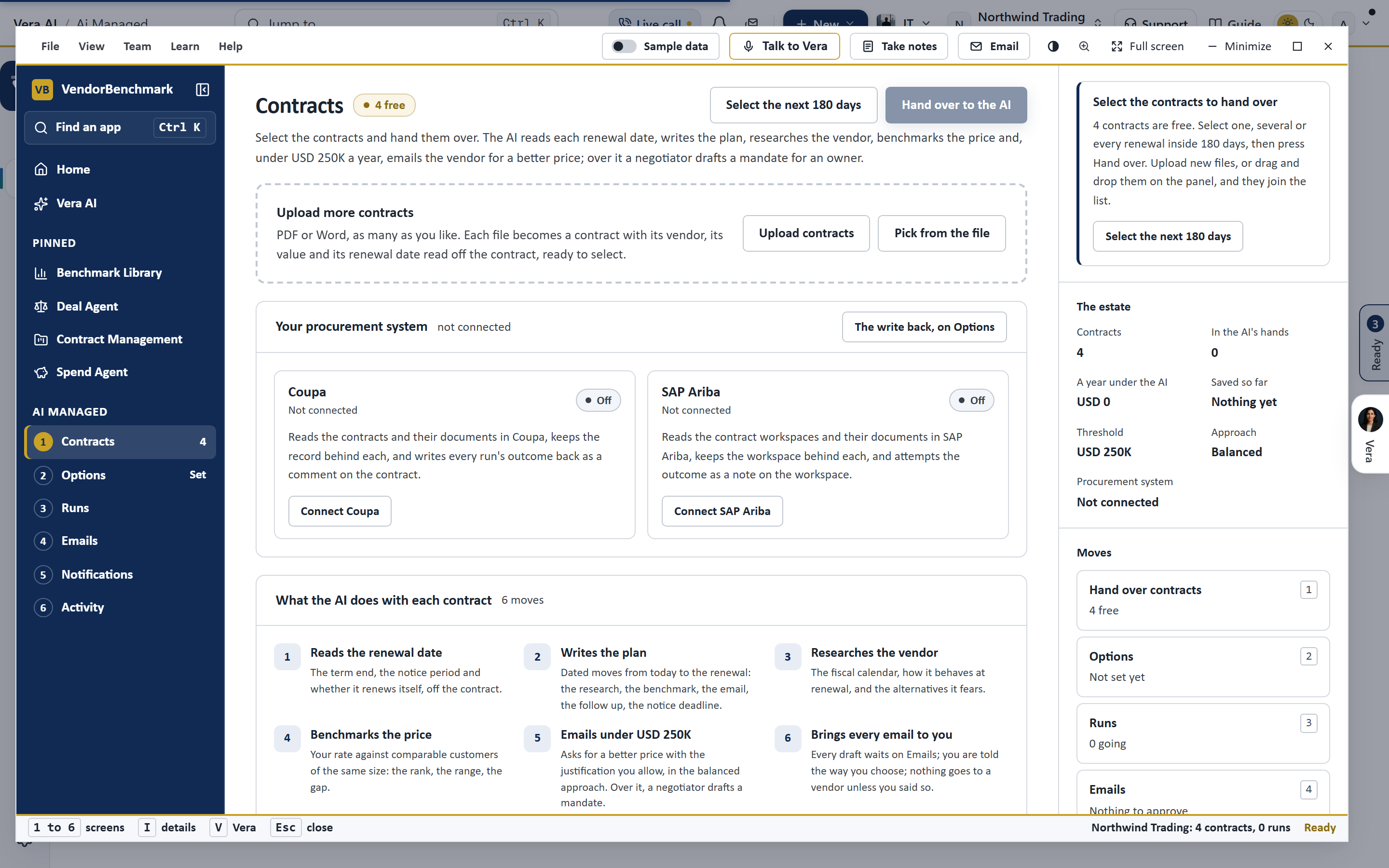1389x868 pixels.
Task: Click the zoom magnifier icon
Action: click(1084, 46)
